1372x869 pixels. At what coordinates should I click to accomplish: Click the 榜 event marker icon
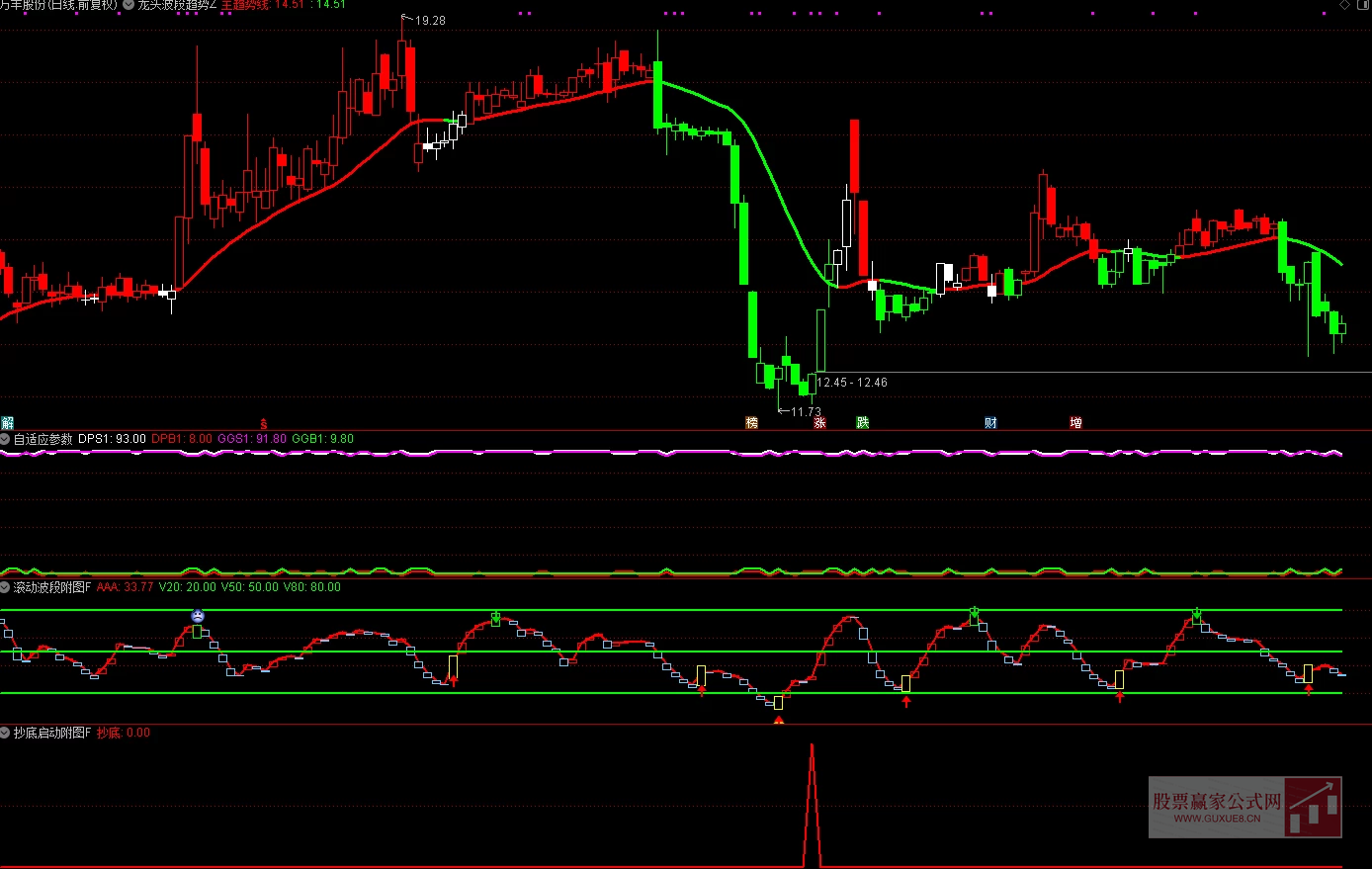[x=751, y=423]
